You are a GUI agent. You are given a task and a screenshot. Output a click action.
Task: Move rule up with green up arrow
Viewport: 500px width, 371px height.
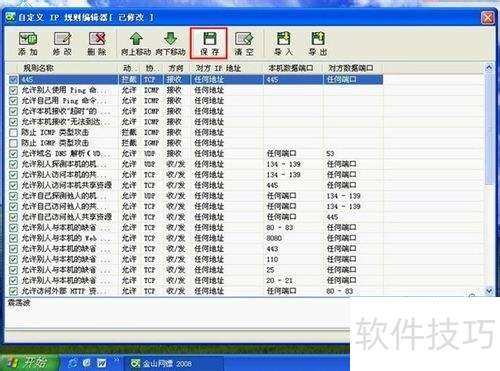(136, 43)
